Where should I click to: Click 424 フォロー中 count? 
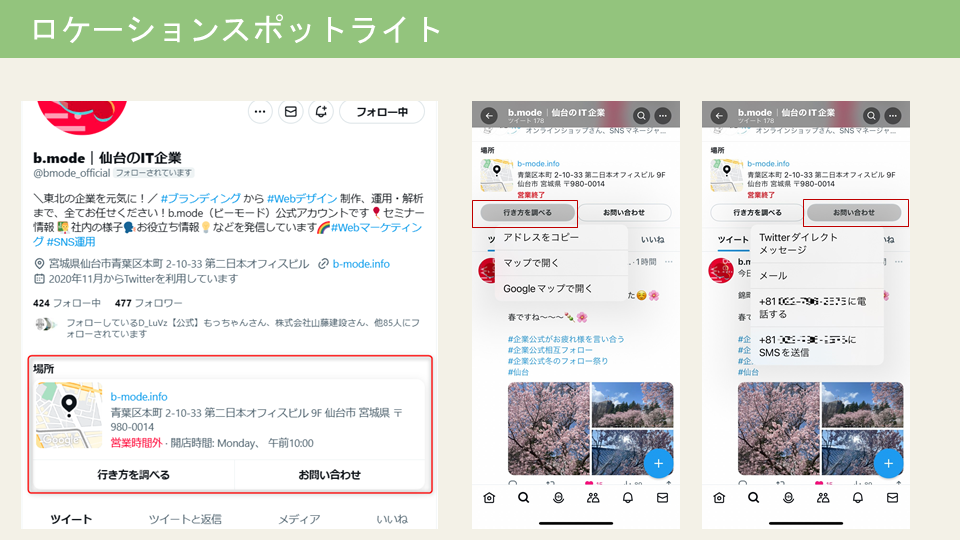(67, 303)
